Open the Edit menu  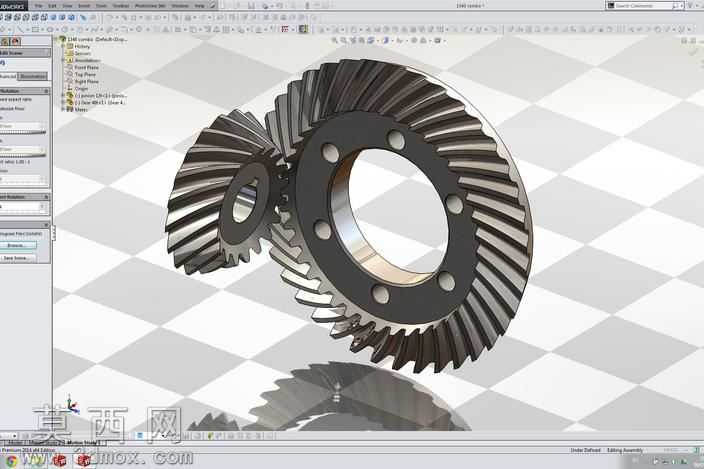click(x=53, y=6)
